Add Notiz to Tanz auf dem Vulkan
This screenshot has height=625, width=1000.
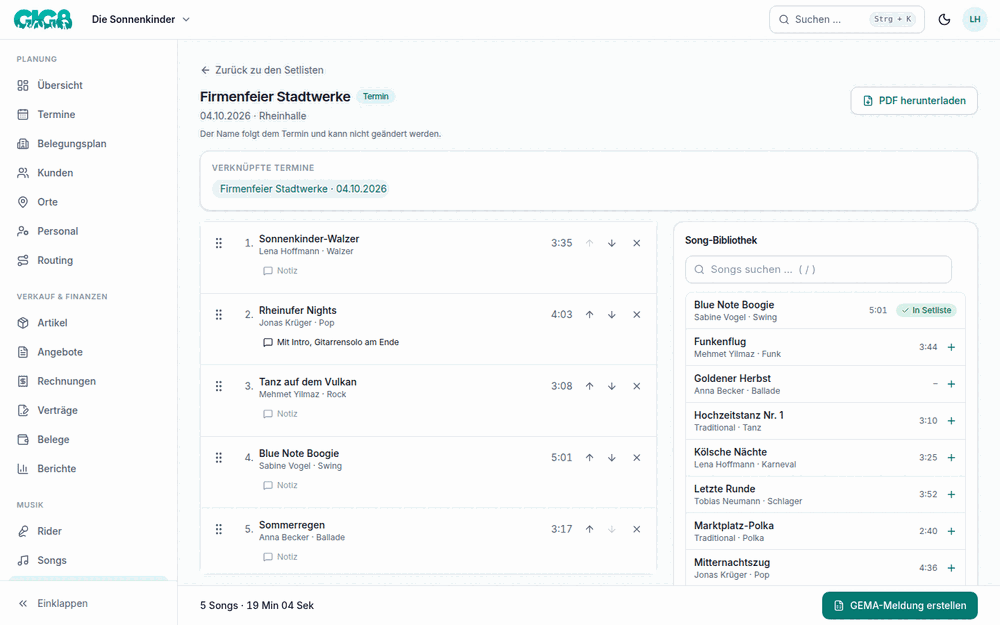(281, 414)
